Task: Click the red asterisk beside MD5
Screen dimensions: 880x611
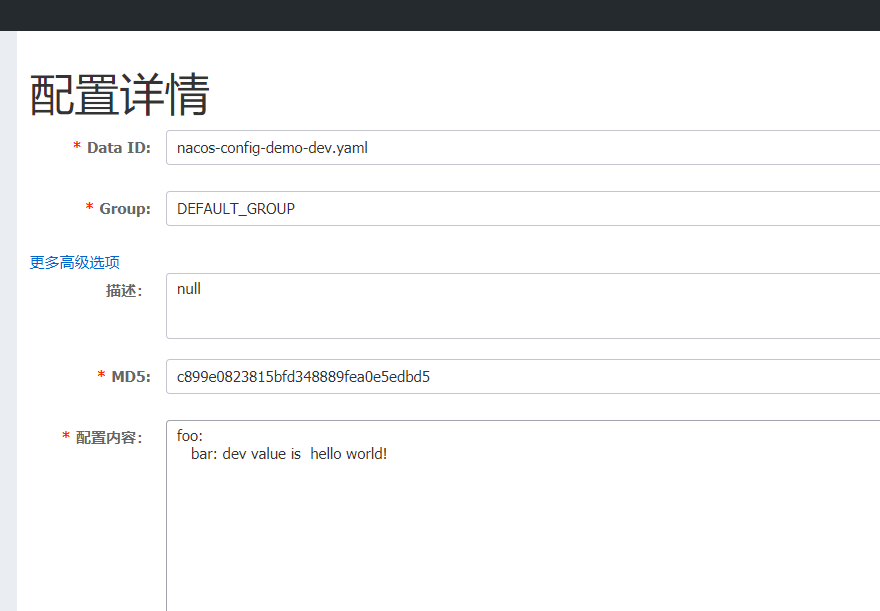Action: click(x=102, y=375)
